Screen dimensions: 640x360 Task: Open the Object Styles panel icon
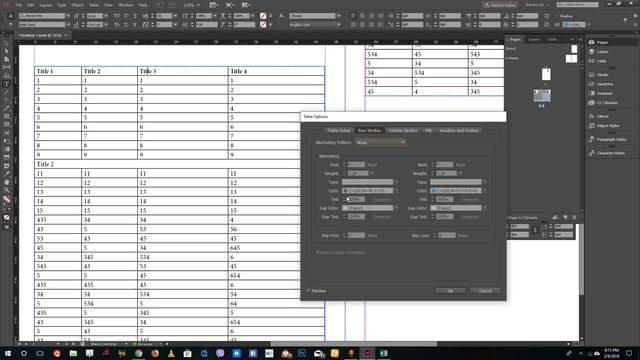pyautogui.click(x=591, y=126)
